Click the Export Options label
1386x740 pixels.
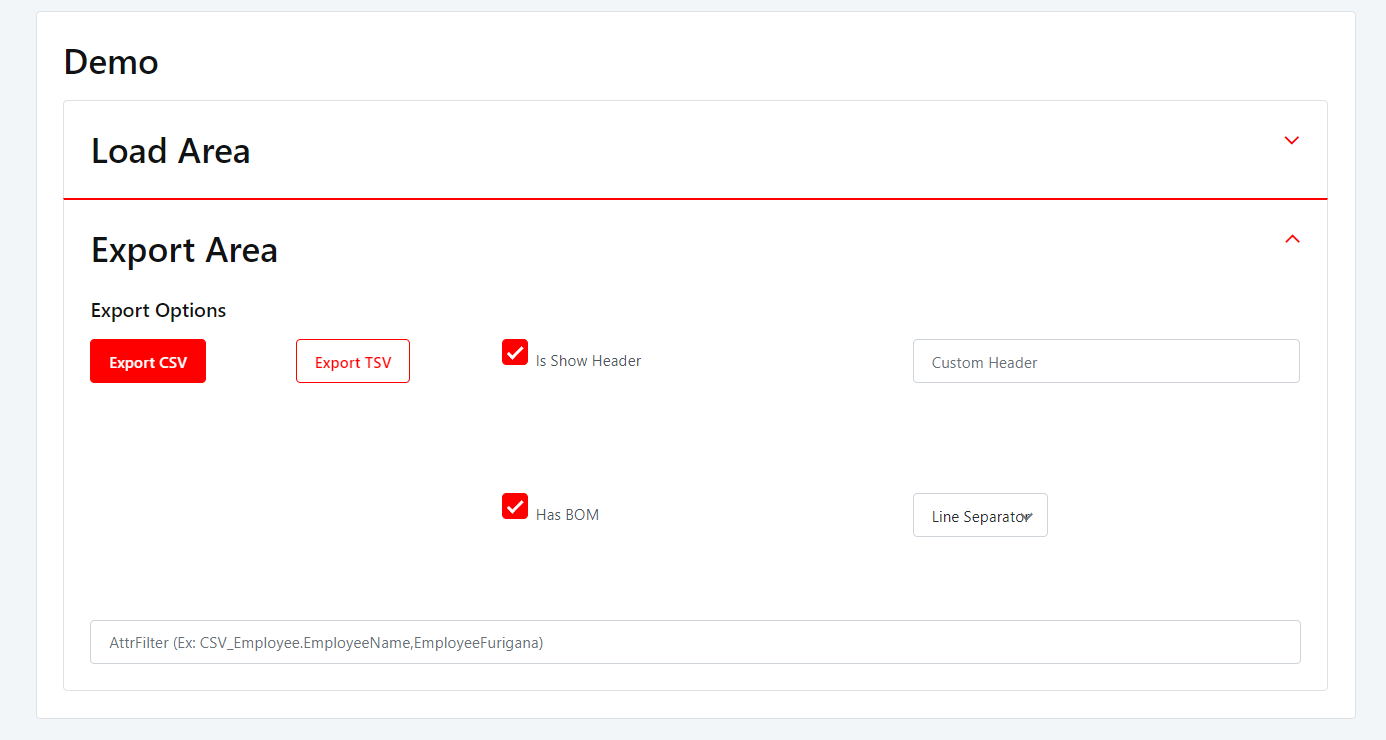coord(158,310)
